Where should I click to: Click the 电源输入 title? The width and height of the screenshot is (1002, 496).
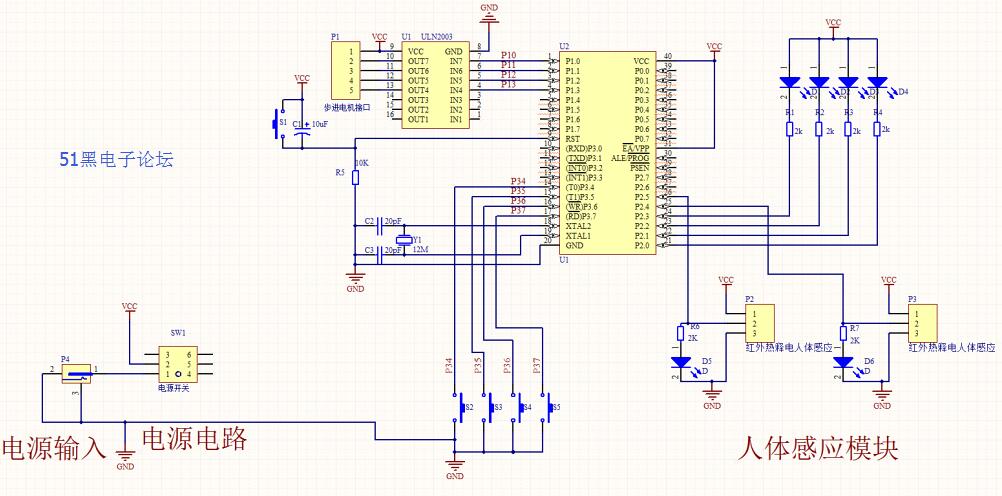pos(54,449)
